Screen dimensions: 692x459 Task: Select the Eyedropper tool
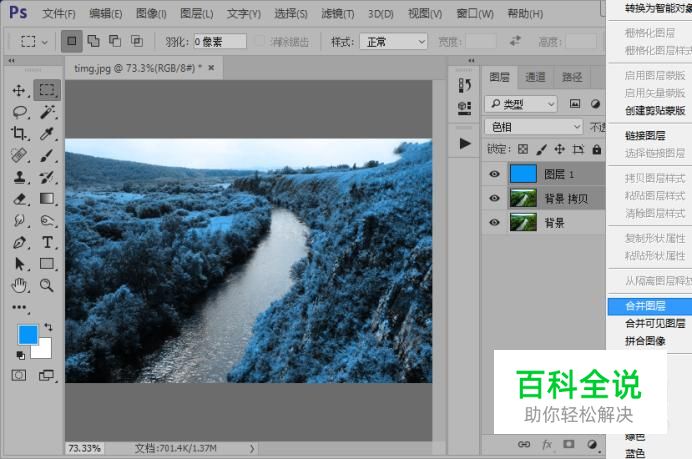point(47,133)
